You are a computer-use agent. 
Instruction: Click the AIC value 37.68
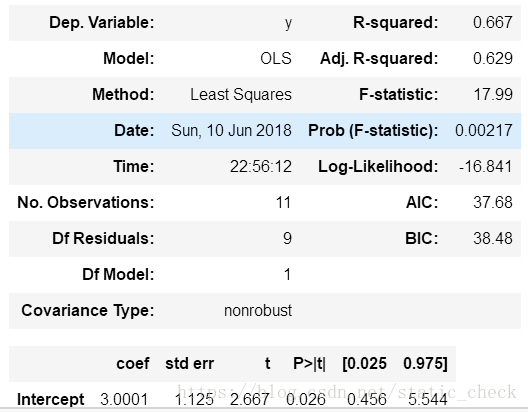493,203
